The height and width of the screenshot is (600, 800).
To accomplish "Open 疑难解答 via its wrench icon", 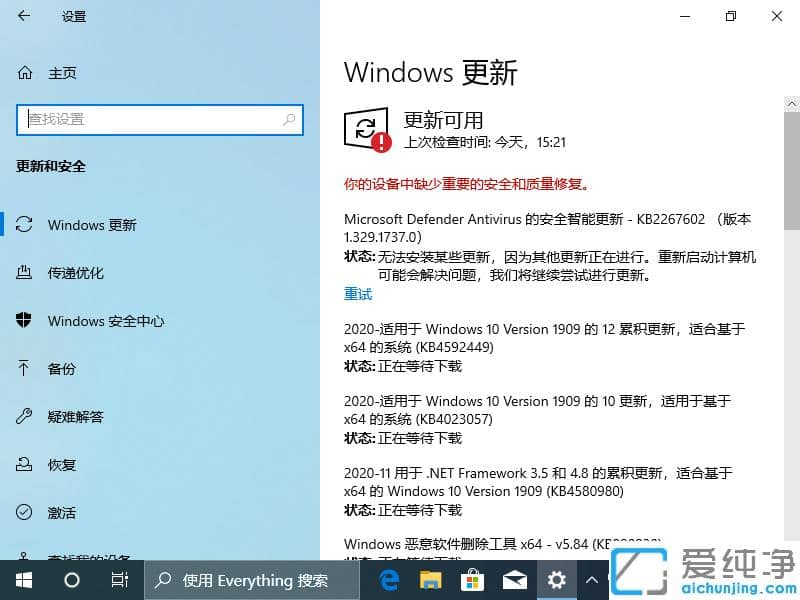I will 24,417.
